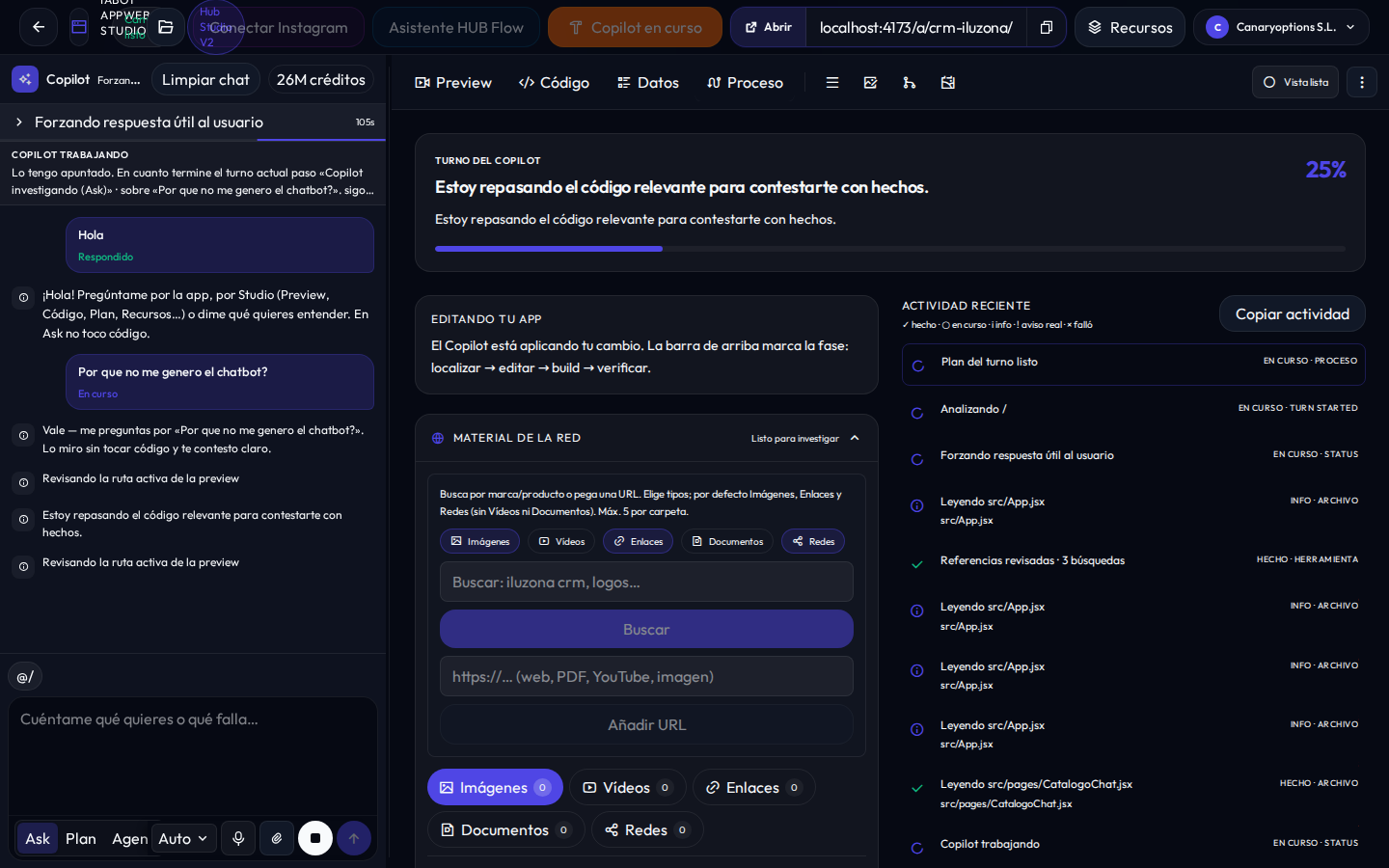Click Conectar Instagram button
1389x868 pixels.
[279, 27]
